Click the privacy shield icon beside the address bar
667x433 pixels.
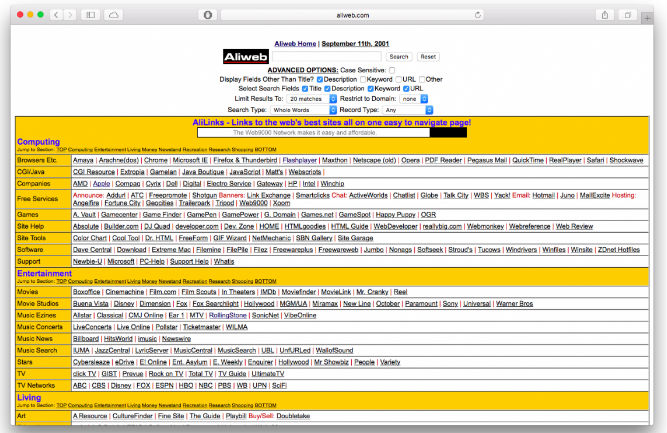(x=208, y=15)
